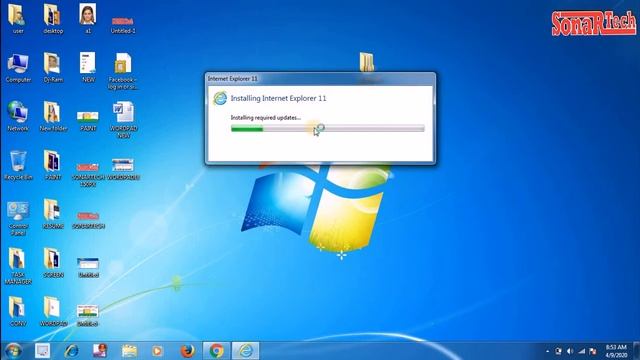Select the 'Facebook - log in' file icon
640x360 pixels.
[123, 71]
